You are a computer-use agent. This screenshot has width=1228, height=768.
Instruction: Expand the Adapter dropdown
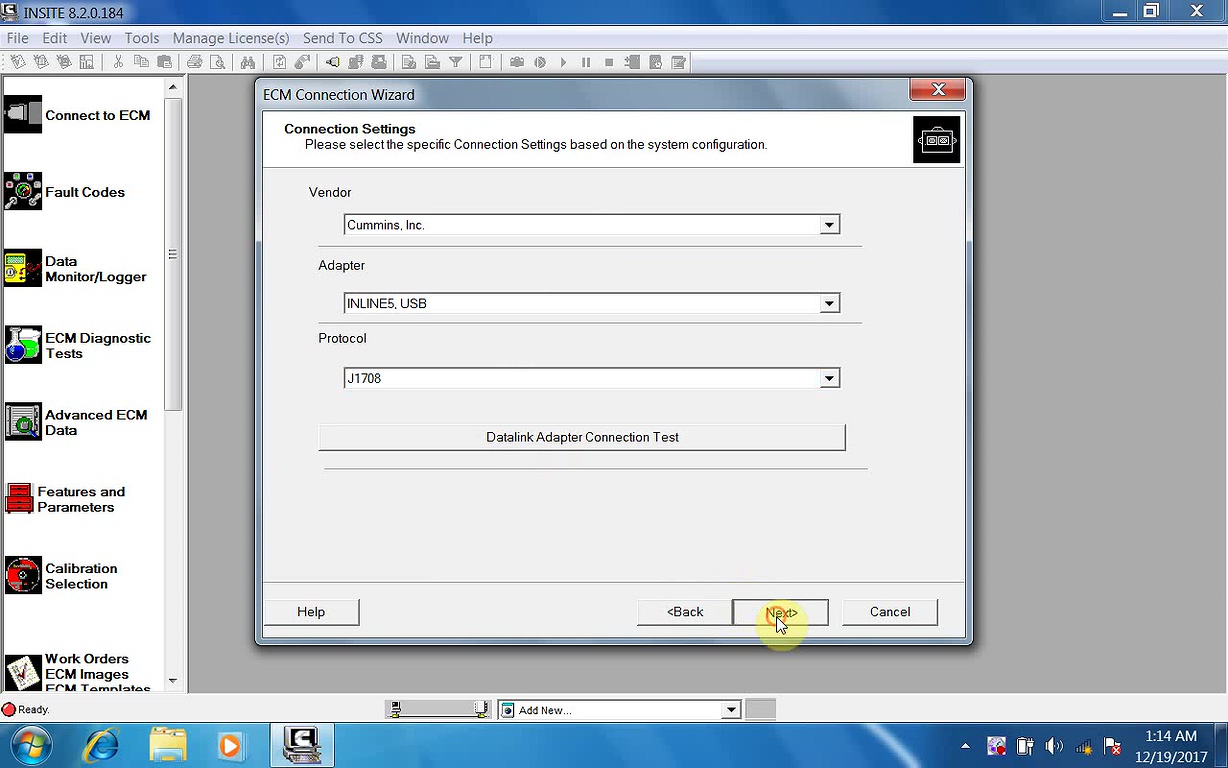coord(829,303)
